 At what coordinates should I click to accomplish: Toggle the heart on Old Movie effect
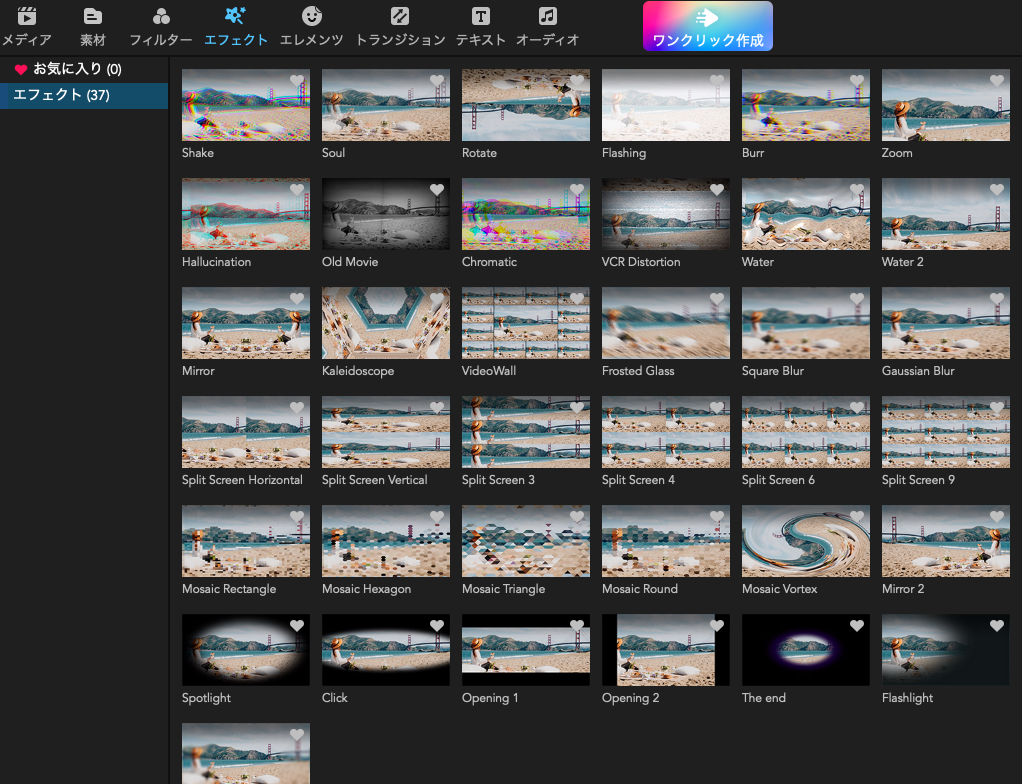point(437,190)
